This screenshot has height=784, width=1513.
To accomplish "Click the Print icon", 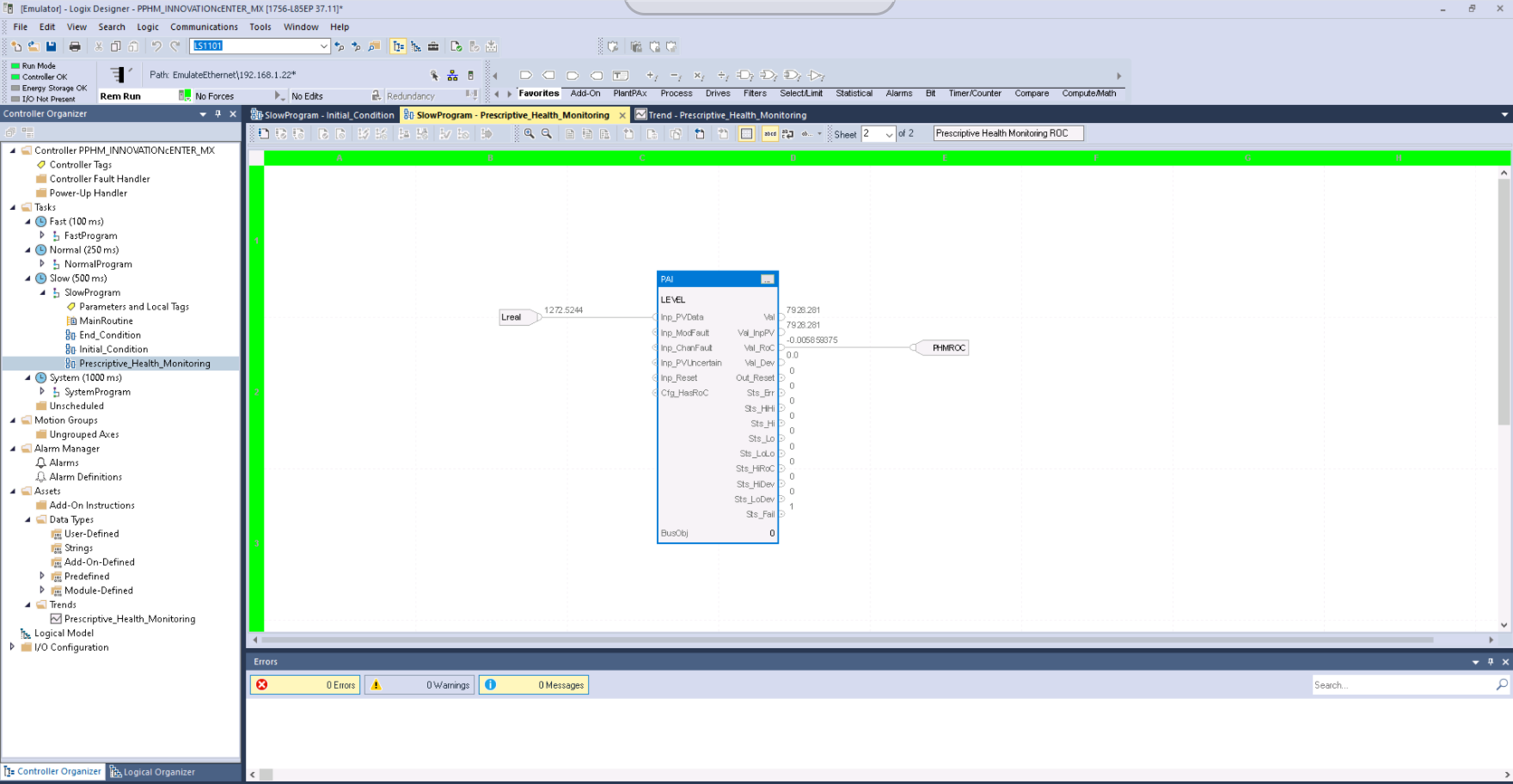I will (75, 46).
